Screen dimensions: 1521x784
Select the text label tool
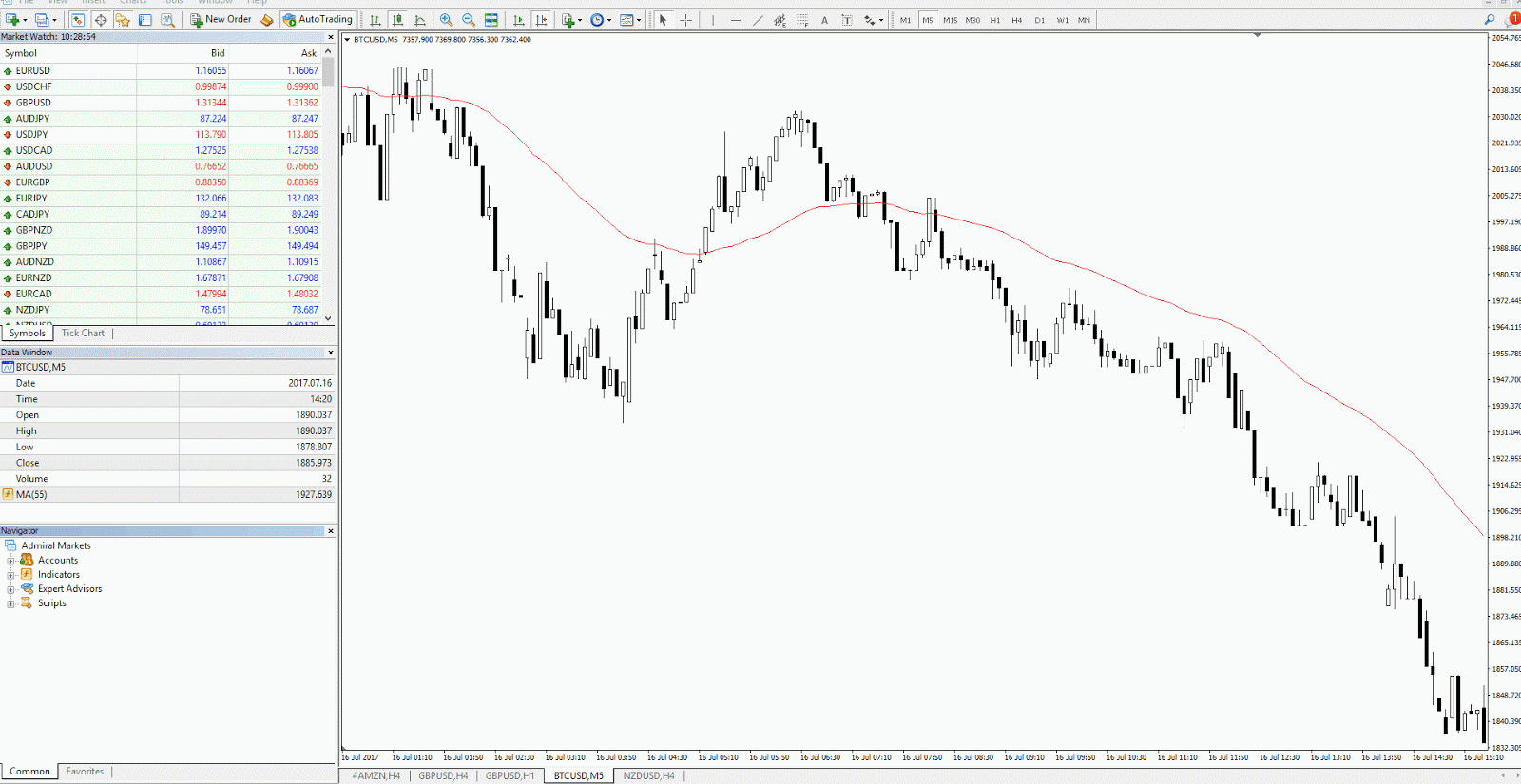pyautogui.click(x=846, y=19)
